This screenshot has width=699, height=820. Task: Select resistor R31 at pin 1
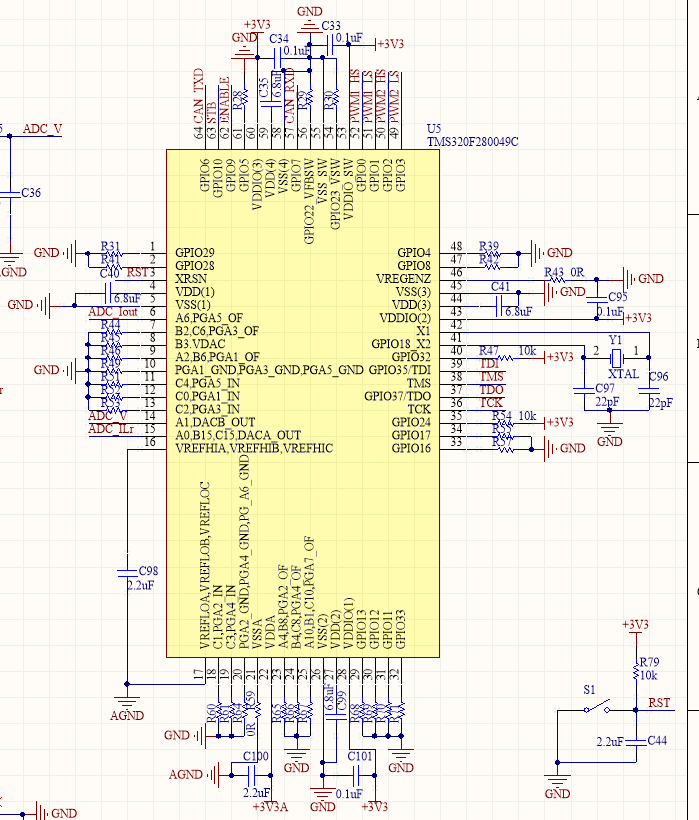(x=113, y=254)
